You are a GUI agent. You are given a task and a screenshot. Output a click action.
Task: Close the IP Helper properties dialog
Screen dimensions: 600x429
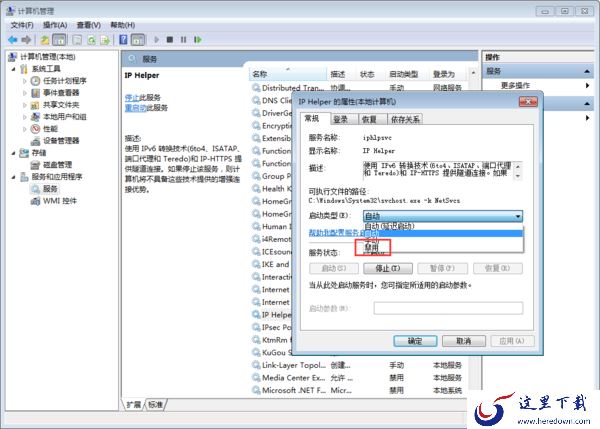tap(528, 102)
